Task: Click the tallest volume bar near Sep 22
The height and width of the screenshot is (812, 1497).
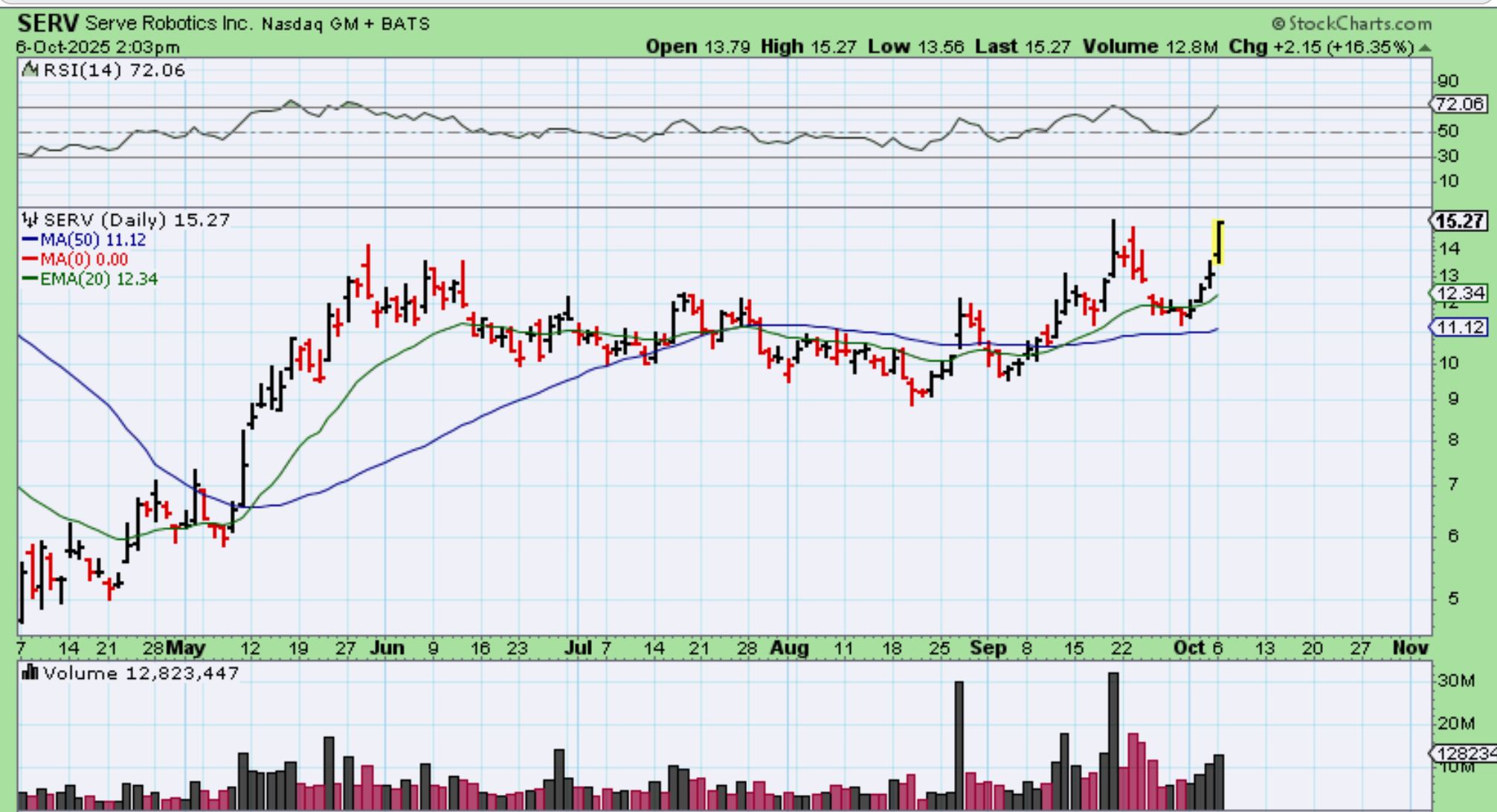Action: [1113, 740]
